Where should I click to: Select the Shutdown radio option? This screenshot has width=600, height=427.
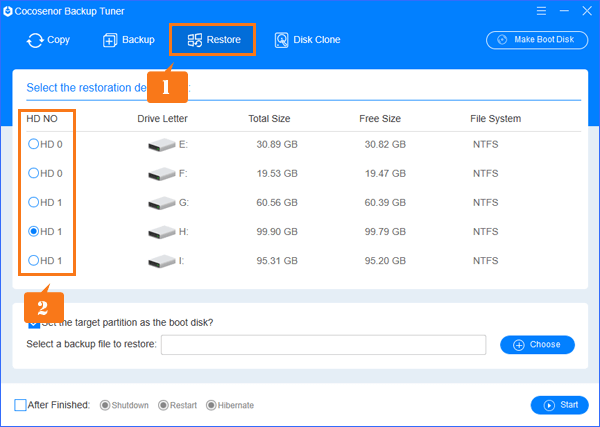(105, 405)
